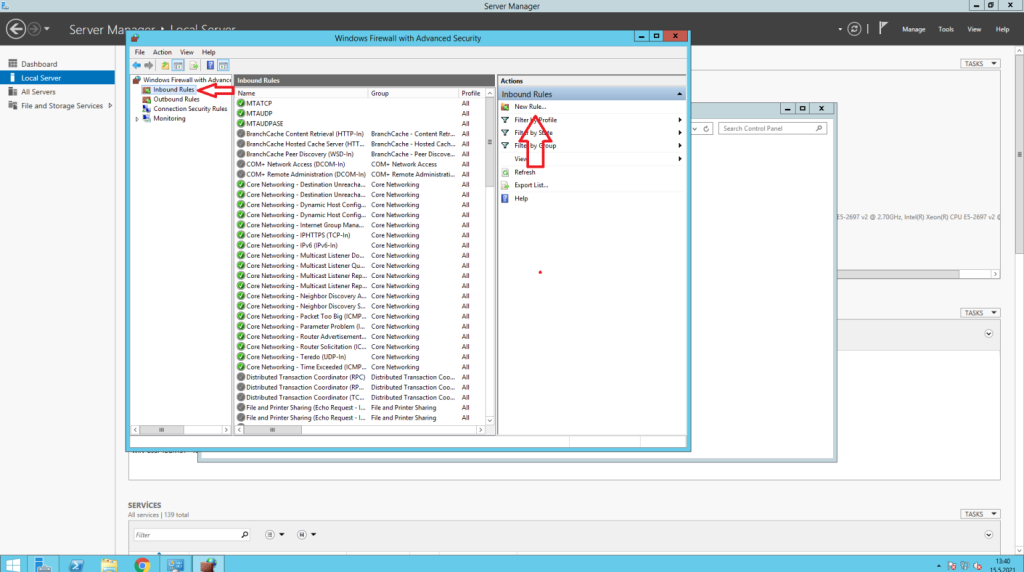Image resolution: width=1024 pixels, height=572 pixels.
Task: Select Local Server in the sidebar
Action: (x=57, y=78)
